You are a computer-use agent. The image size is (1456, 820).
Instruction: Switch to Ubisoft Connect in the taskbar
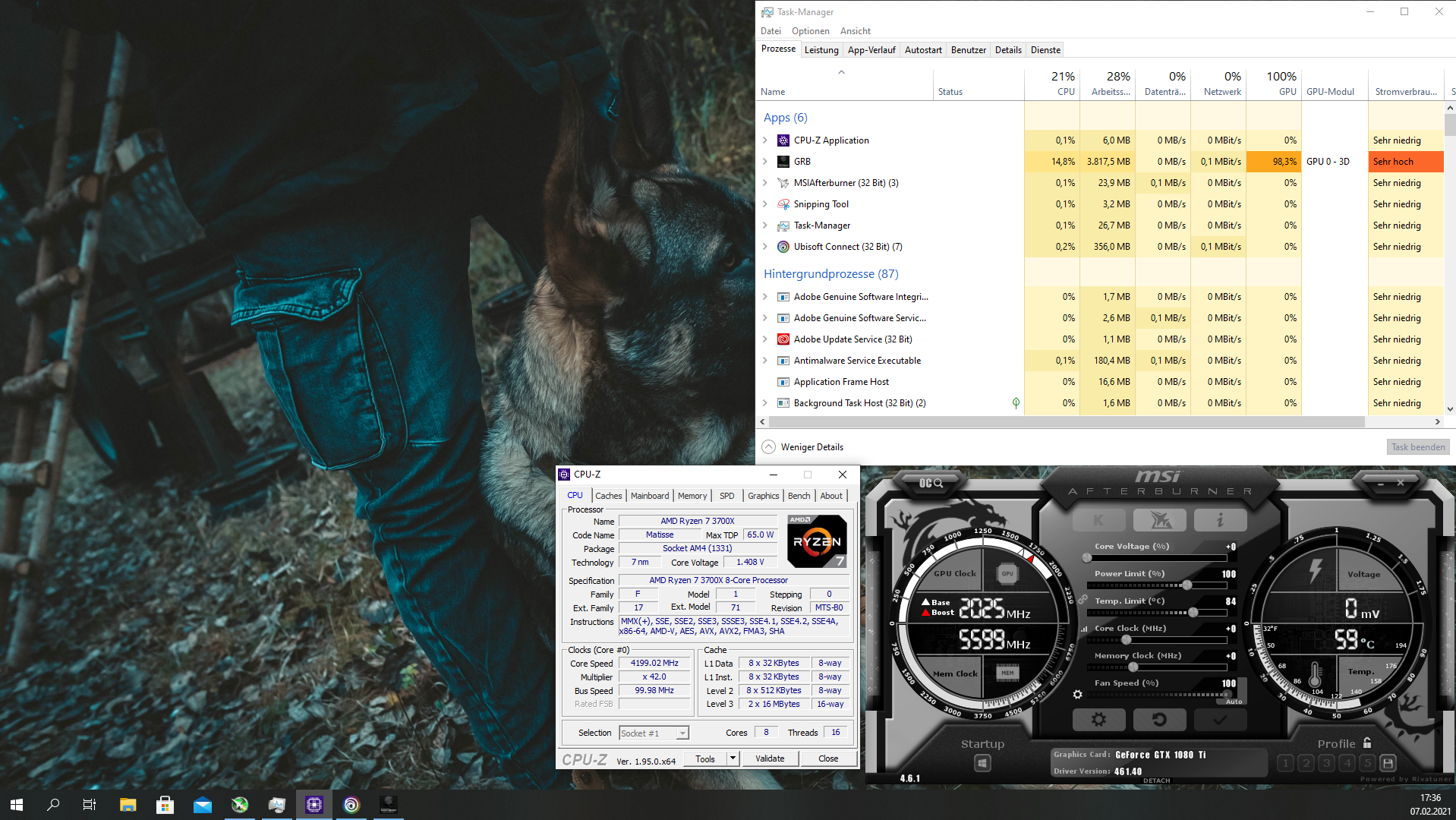pos(351,805)
